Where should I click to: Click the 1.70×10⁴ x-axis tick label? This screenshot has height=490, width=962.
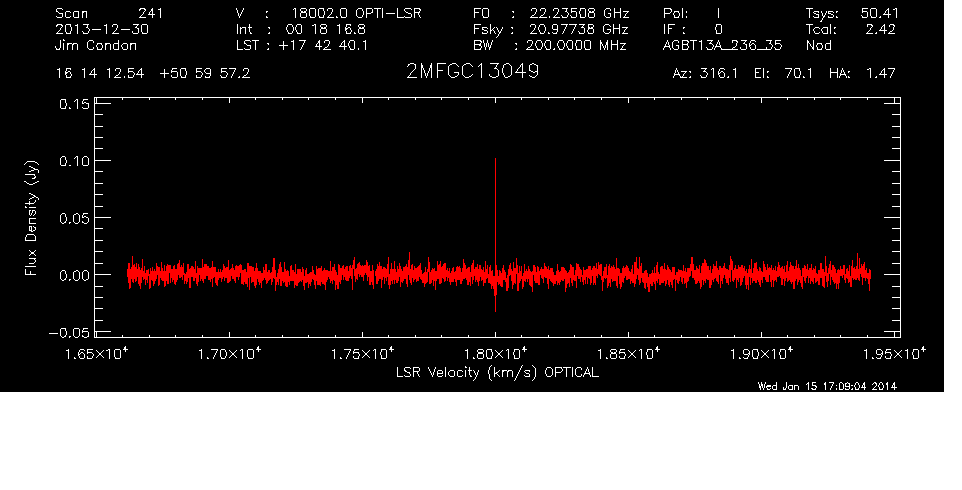point(229,354)
